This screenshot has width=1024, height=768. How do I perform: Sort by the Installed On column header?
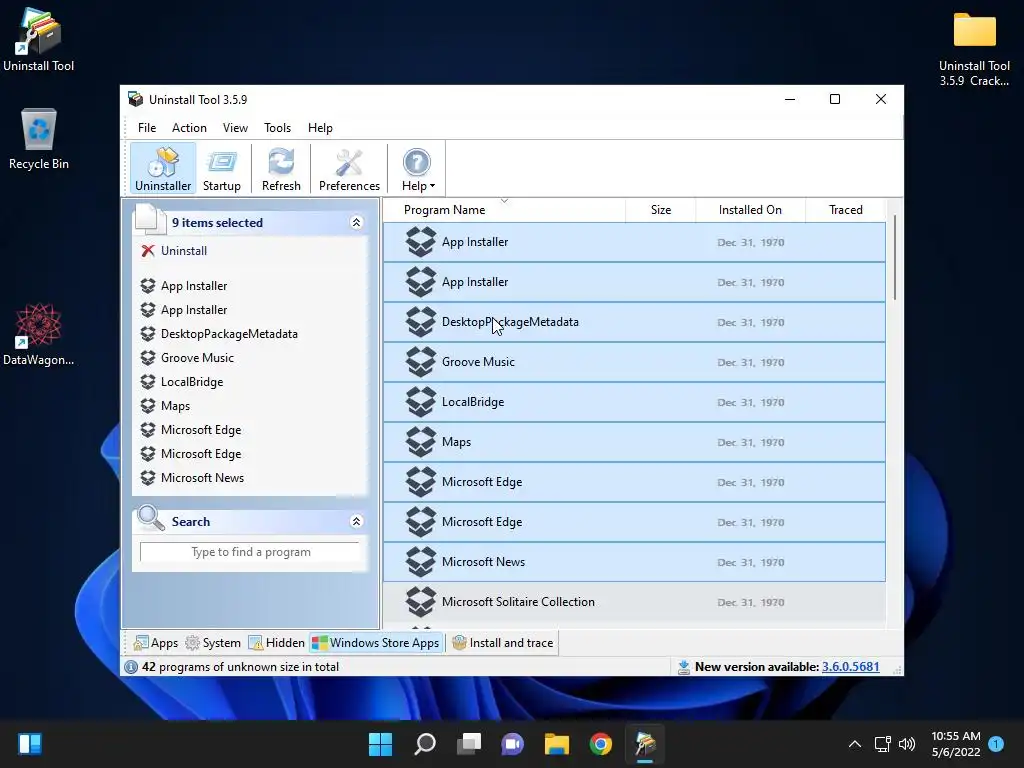[x=750, y=210]
